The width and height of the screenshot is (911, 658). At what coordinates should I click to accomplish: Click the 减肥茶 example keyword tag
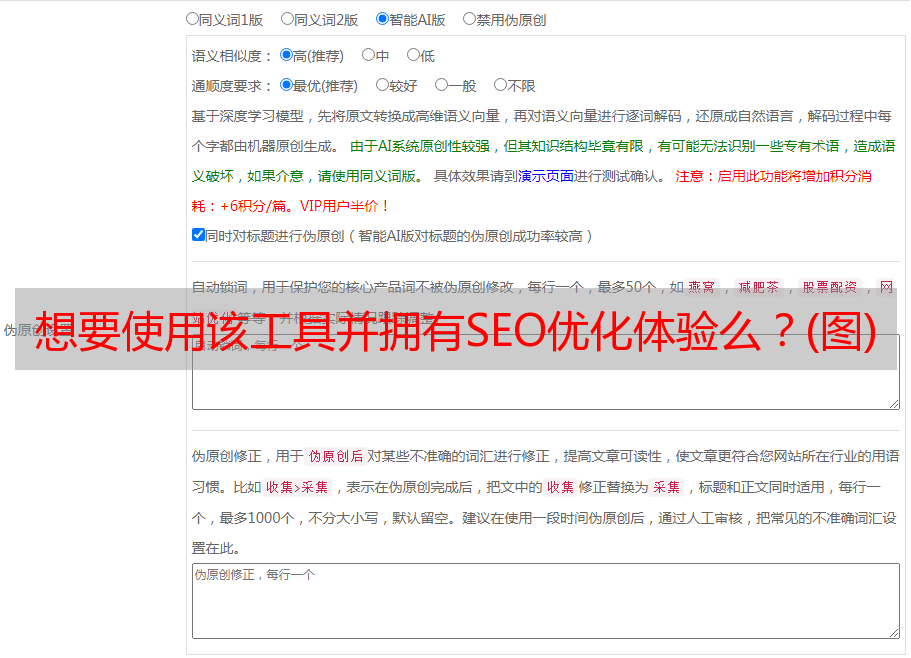point(758,287)
